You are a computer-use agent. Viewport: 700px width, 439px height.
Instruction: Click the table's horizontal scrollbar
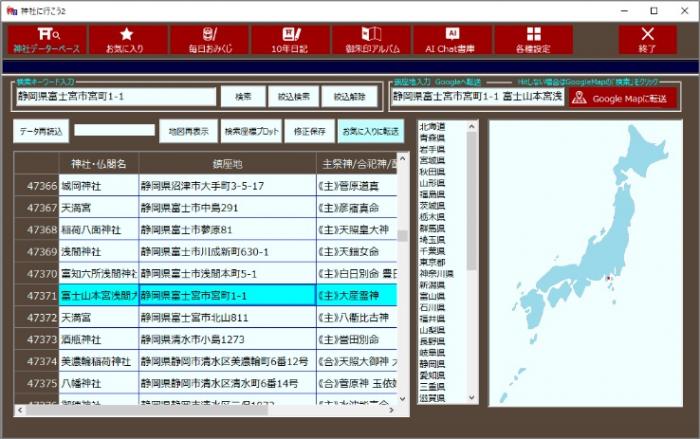tap(200, 409)
